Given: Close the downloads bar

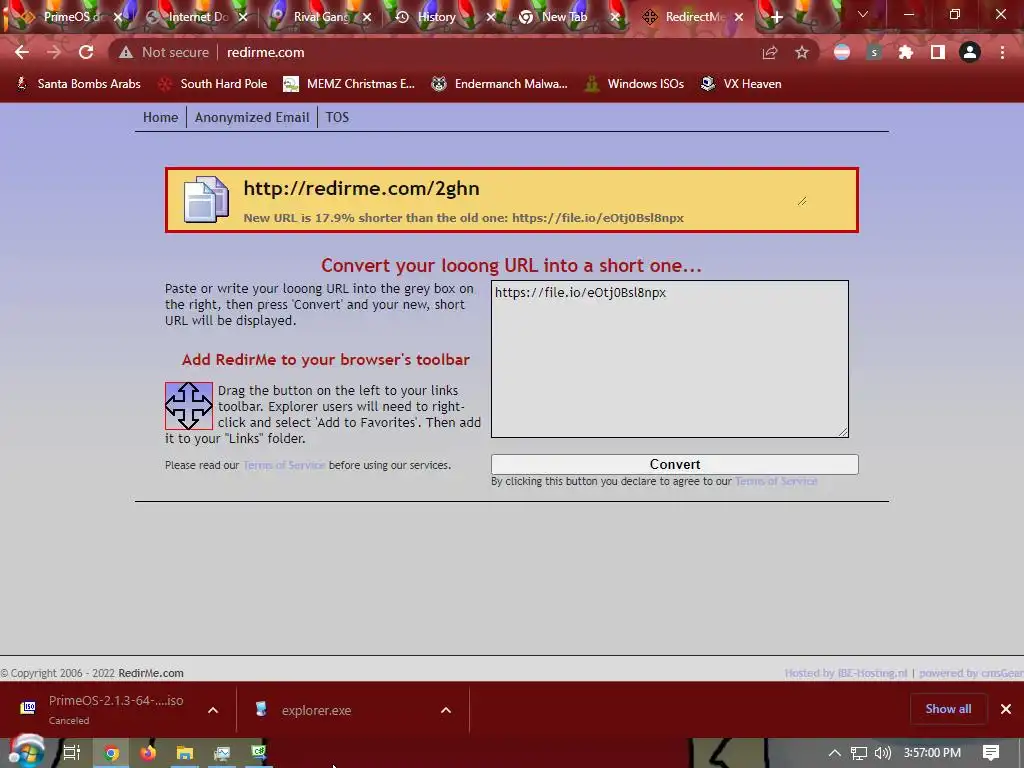Looking at the screenshot, I should click(1006, 709).
